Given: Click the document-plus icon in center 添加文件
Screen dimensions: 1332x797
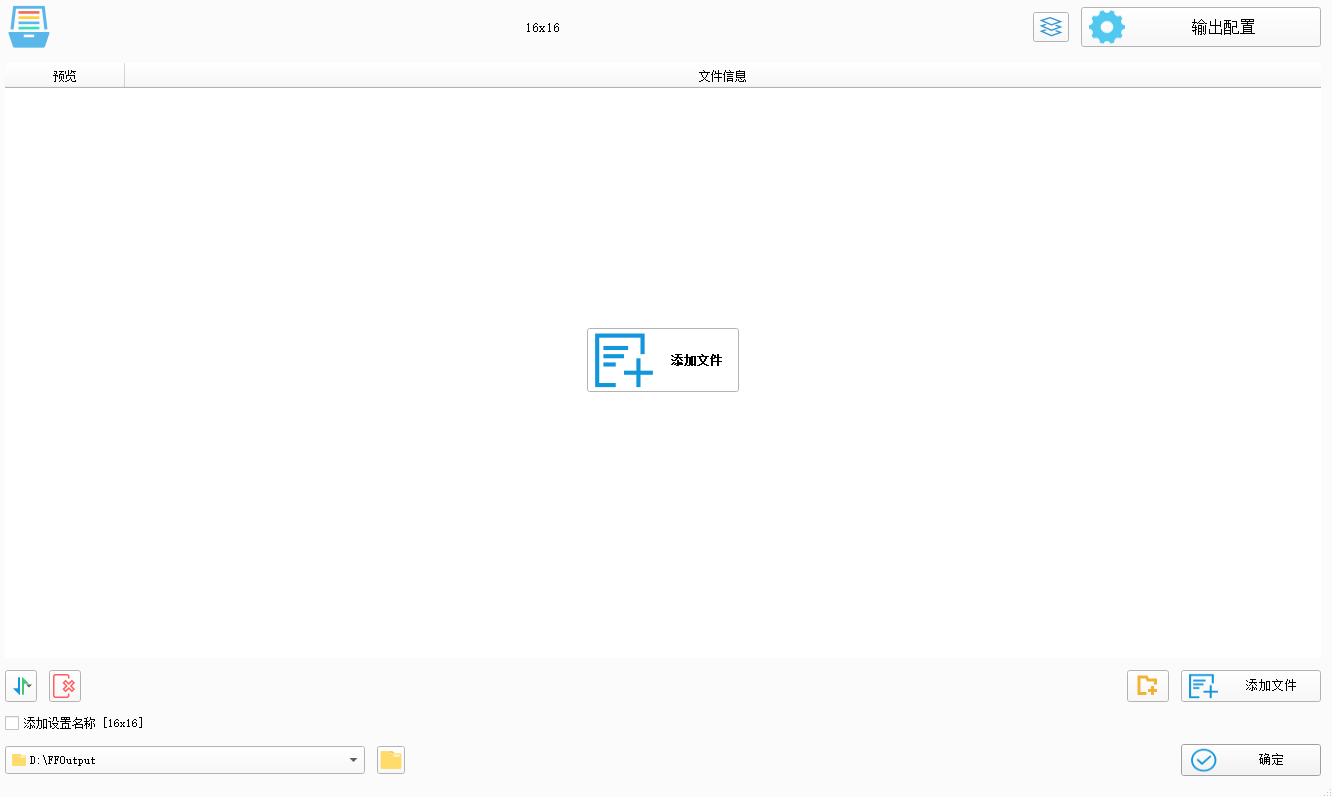Looking at the screenshot, I should pyautogui.click(x=624, y=360).
